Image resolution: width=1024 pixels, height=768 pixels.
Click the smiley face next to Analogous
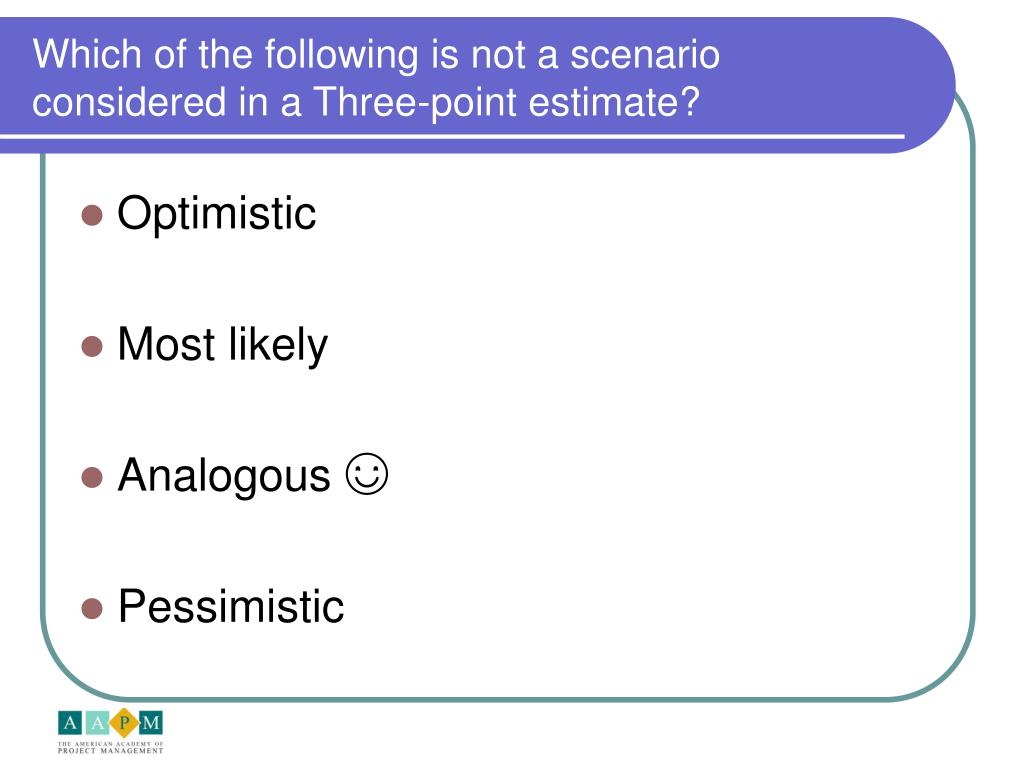(366, 474)
